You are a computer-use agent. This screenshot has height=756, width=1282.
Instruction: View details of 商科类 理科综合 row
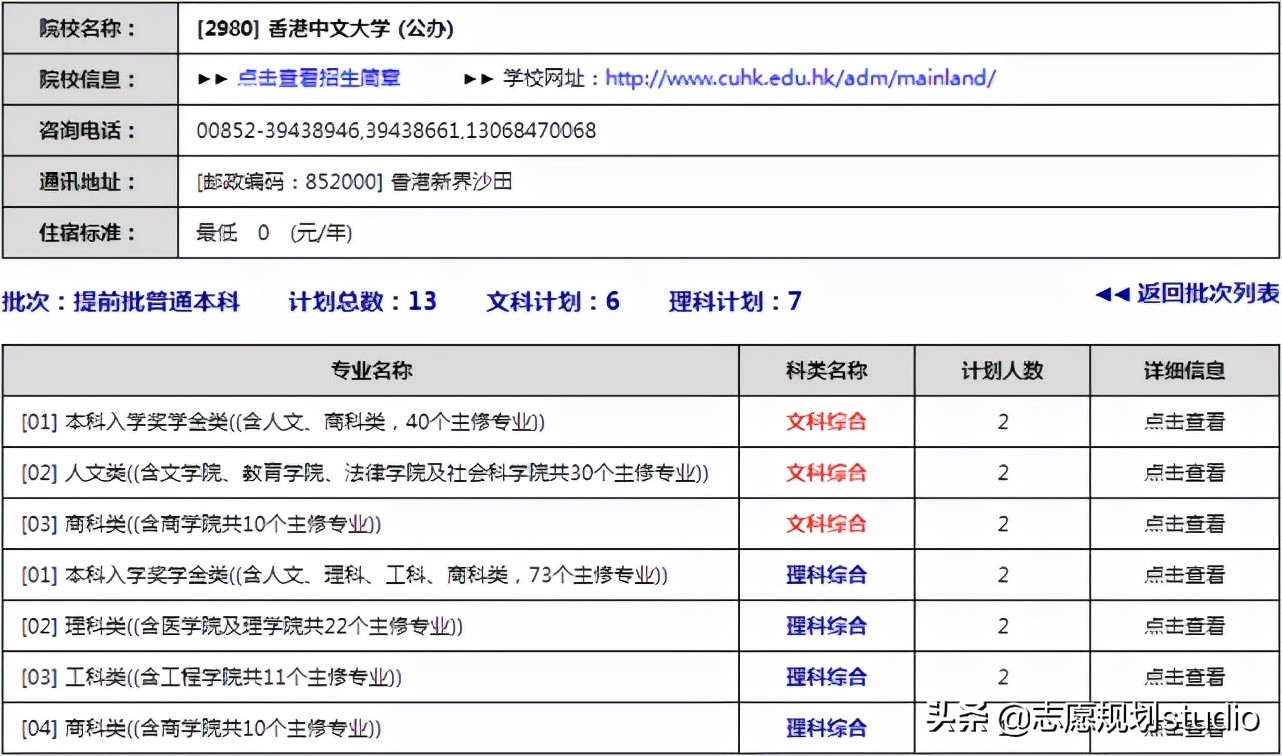click(1185, 728)
